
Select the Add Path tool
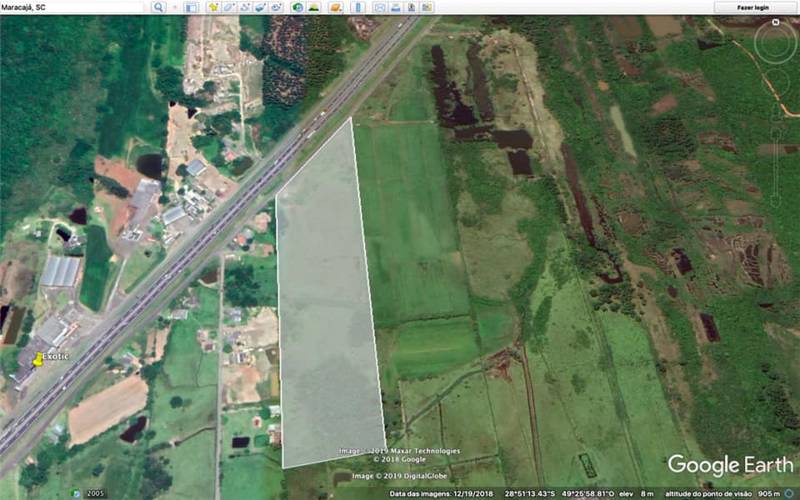click(245, 7)
